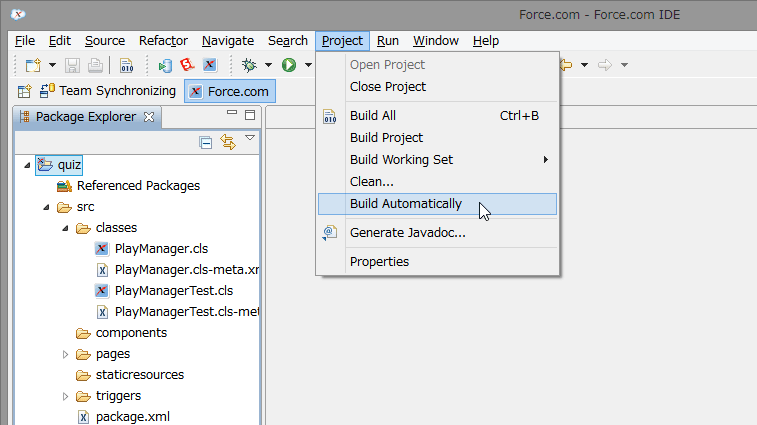The height and width of the screenshot is (425, 757).
Task: Toggle Build Automatically option
Action: (437, 204)
